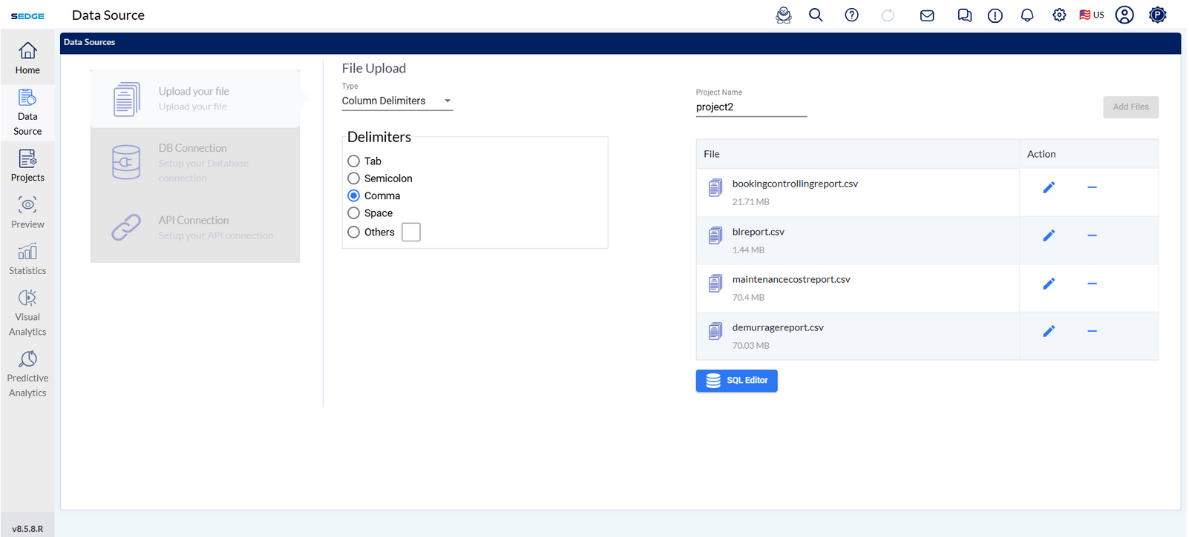Click the SQL Editor button
The height and width of the screenshot is (537, 1189).
click(736, 381)
